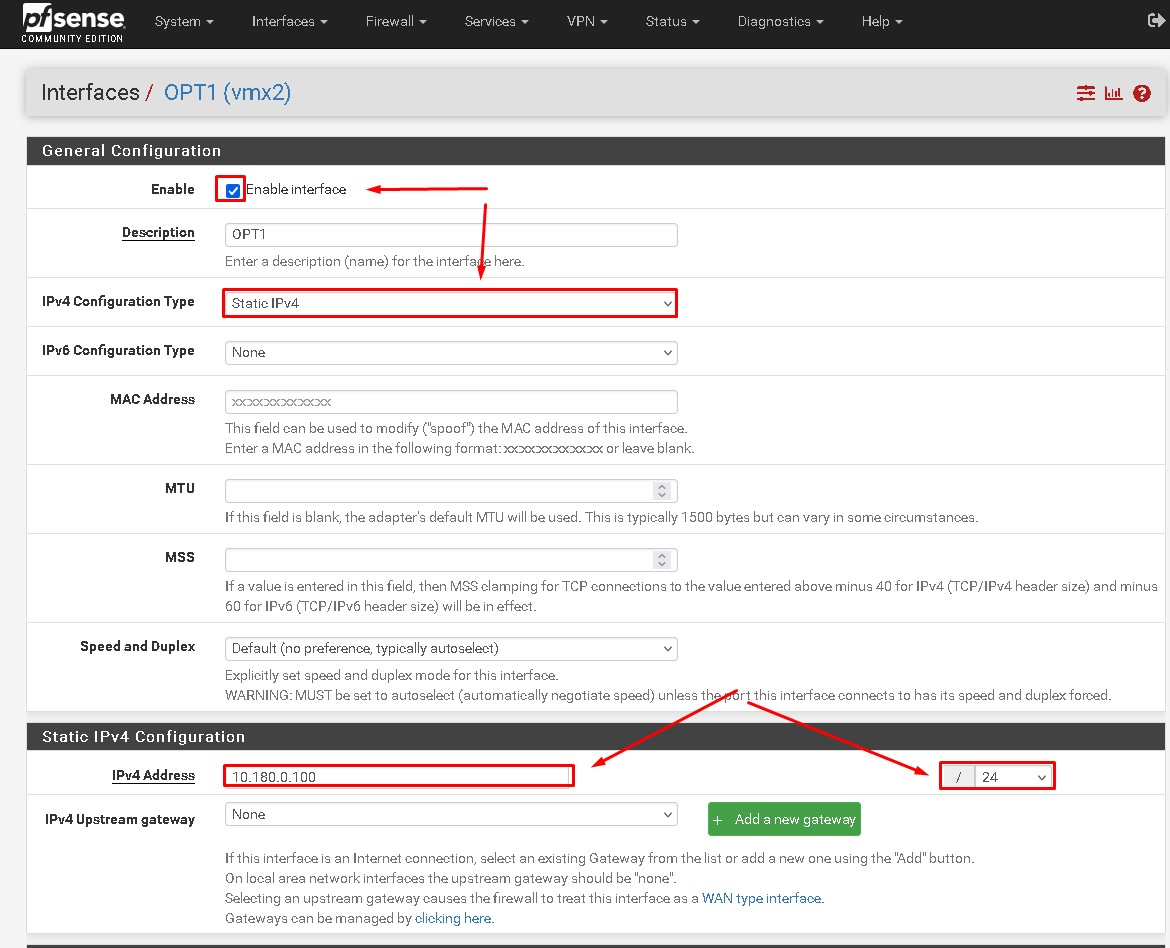Click the logout icon in top bar
Screen dimensions: 1170x948
1156,21
